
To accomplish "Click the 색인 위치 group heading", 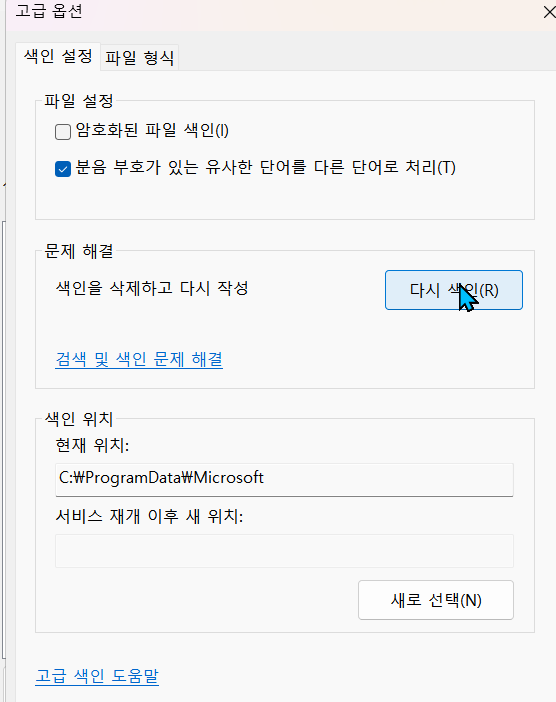I will click(x=79, y=419).
